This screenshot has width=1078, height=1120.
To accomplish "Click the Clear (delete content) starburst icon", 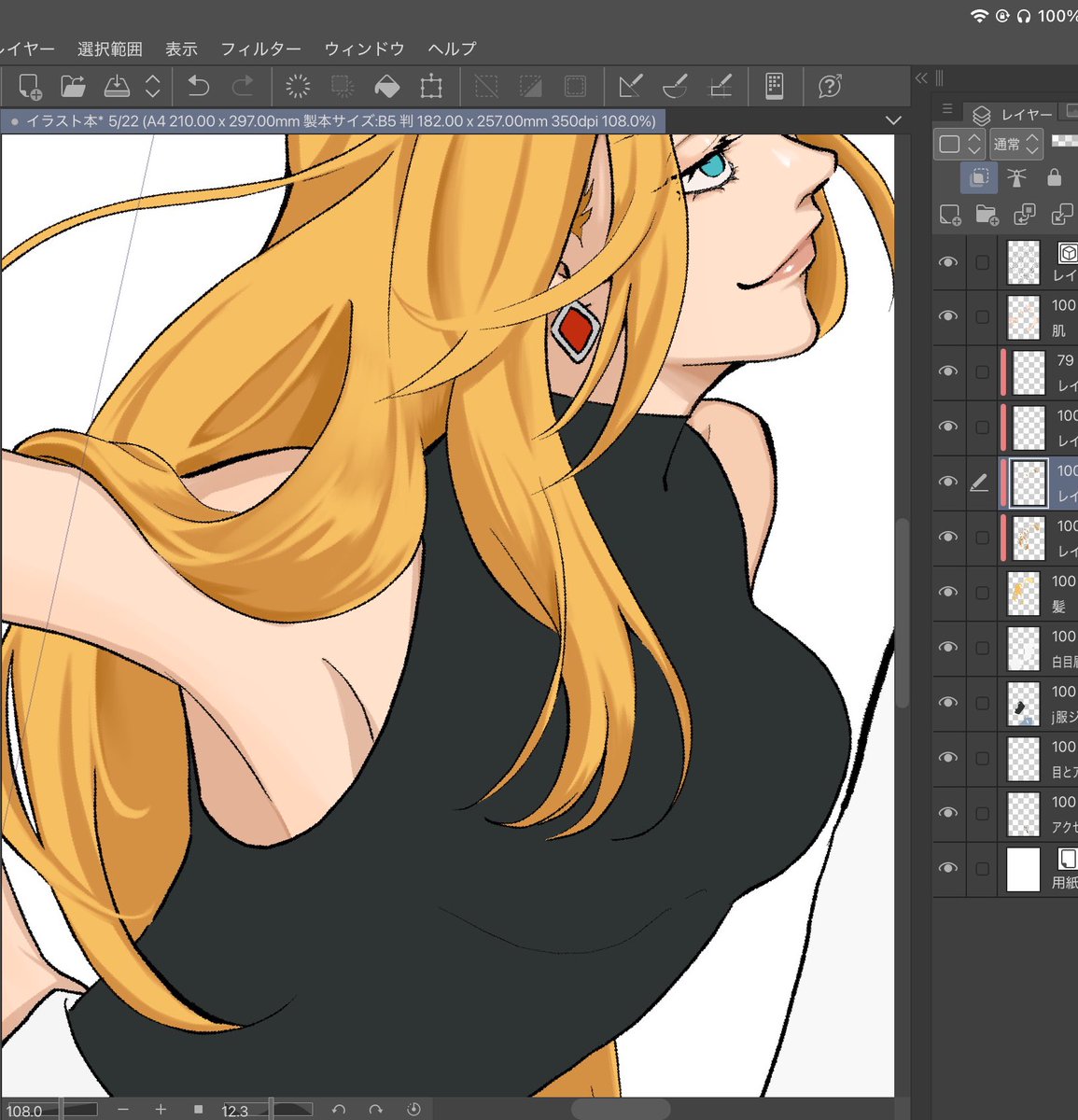I will click(298, 87).
